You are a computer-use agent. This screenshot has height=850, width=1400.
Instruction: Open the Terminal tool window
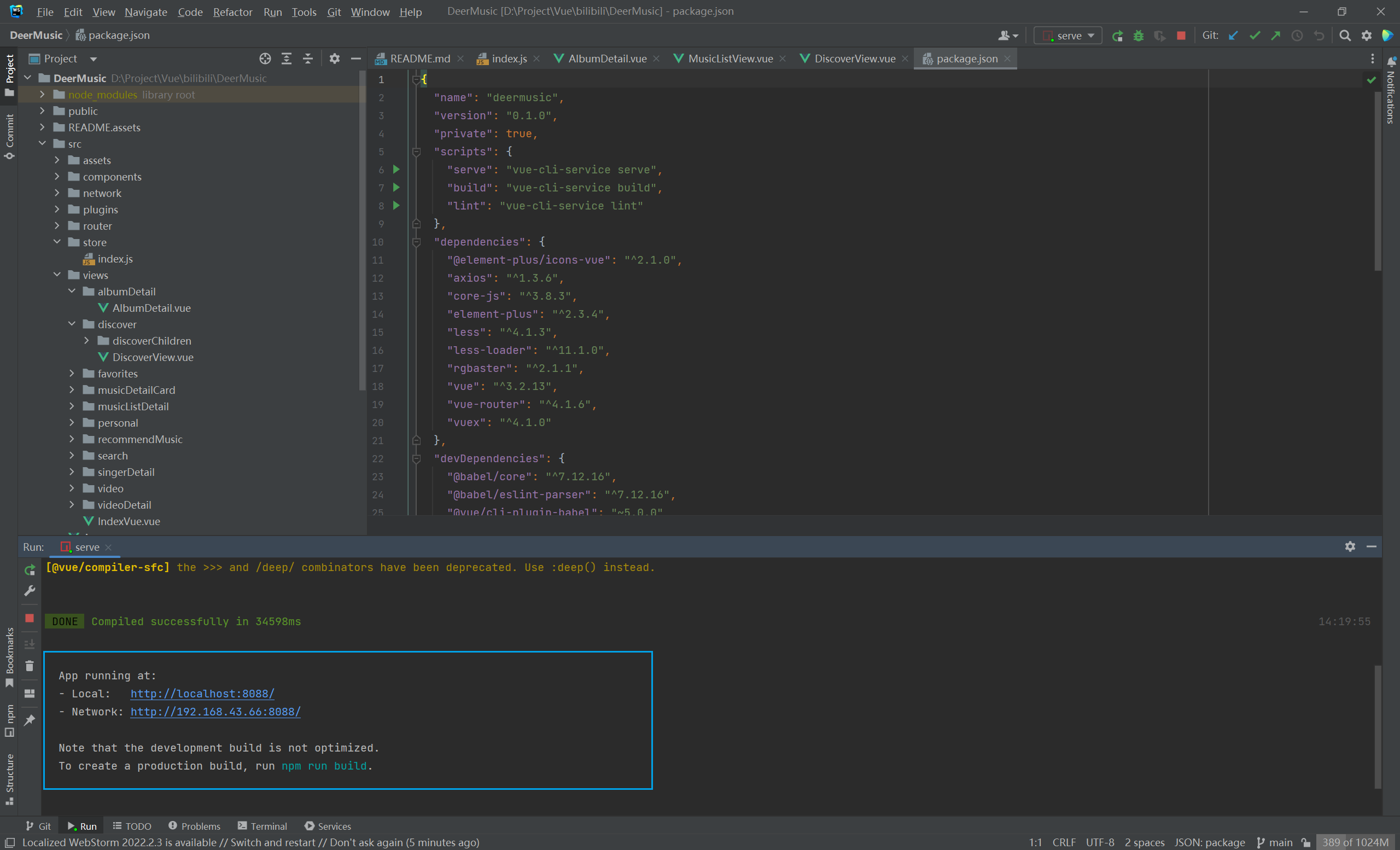262,826
